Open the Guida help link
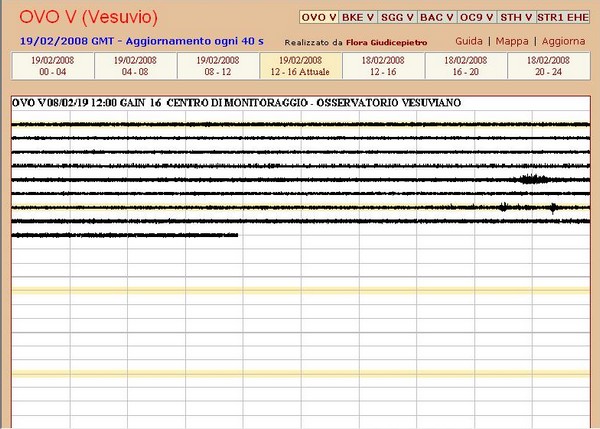 pyautogui.click(x=469, y=41)
